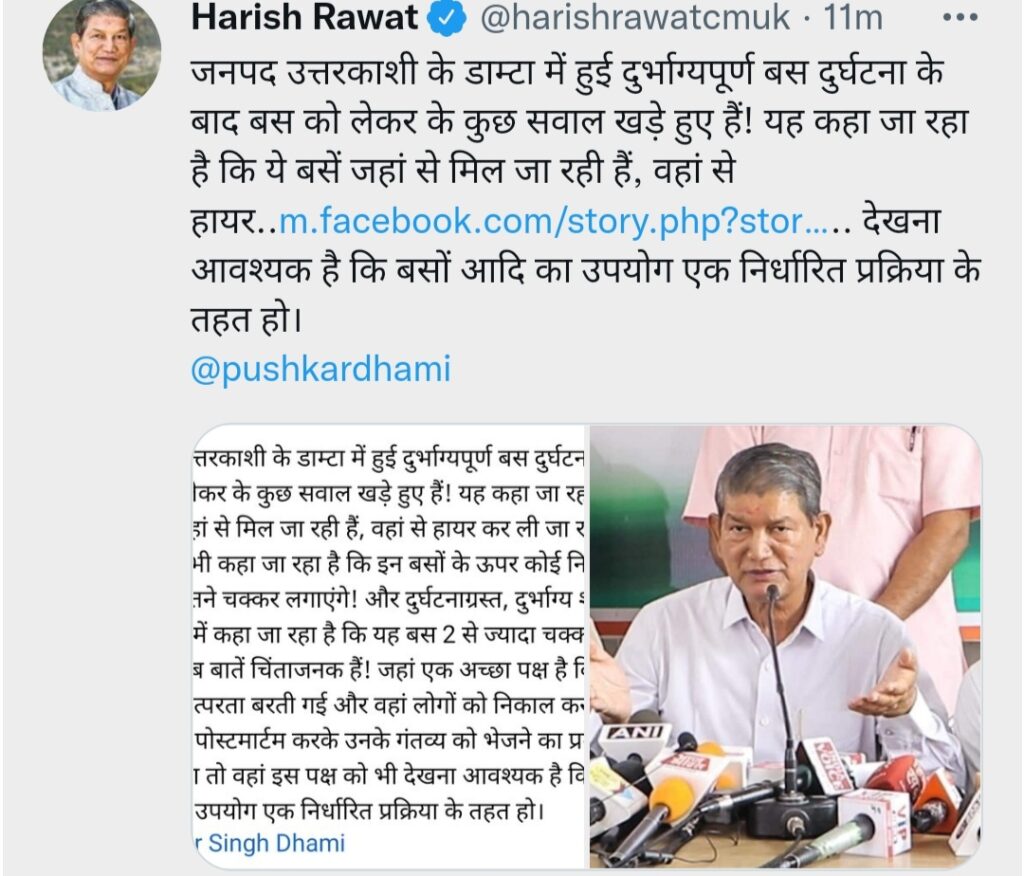Open Harish Rawat's round profile picture
This screenshot has height=876, width=1024.
coord(102,54)
